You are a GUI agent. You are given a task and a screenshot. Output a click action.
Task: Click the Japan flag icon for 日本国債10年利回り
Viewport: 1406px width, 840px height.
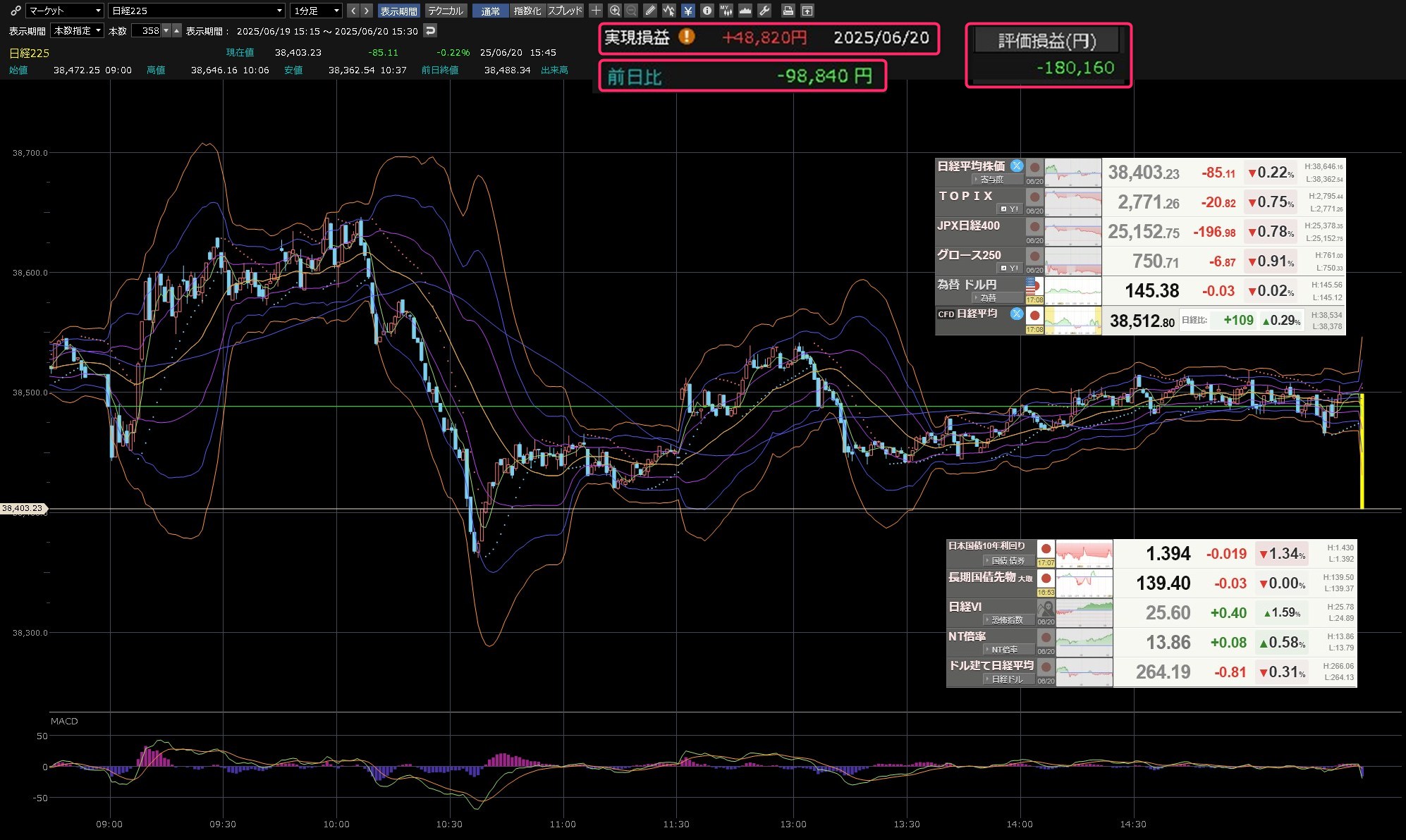click(1046, 548)
